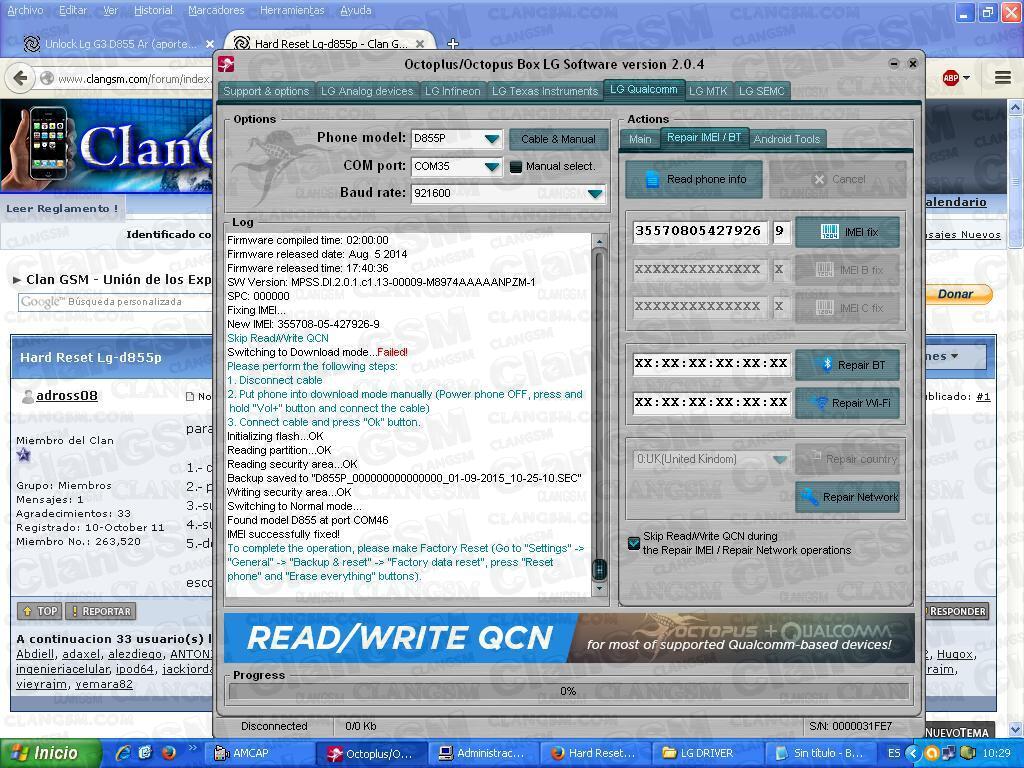
Task: Open the Baud rate dropdown
Action: (x=594, y=193)
